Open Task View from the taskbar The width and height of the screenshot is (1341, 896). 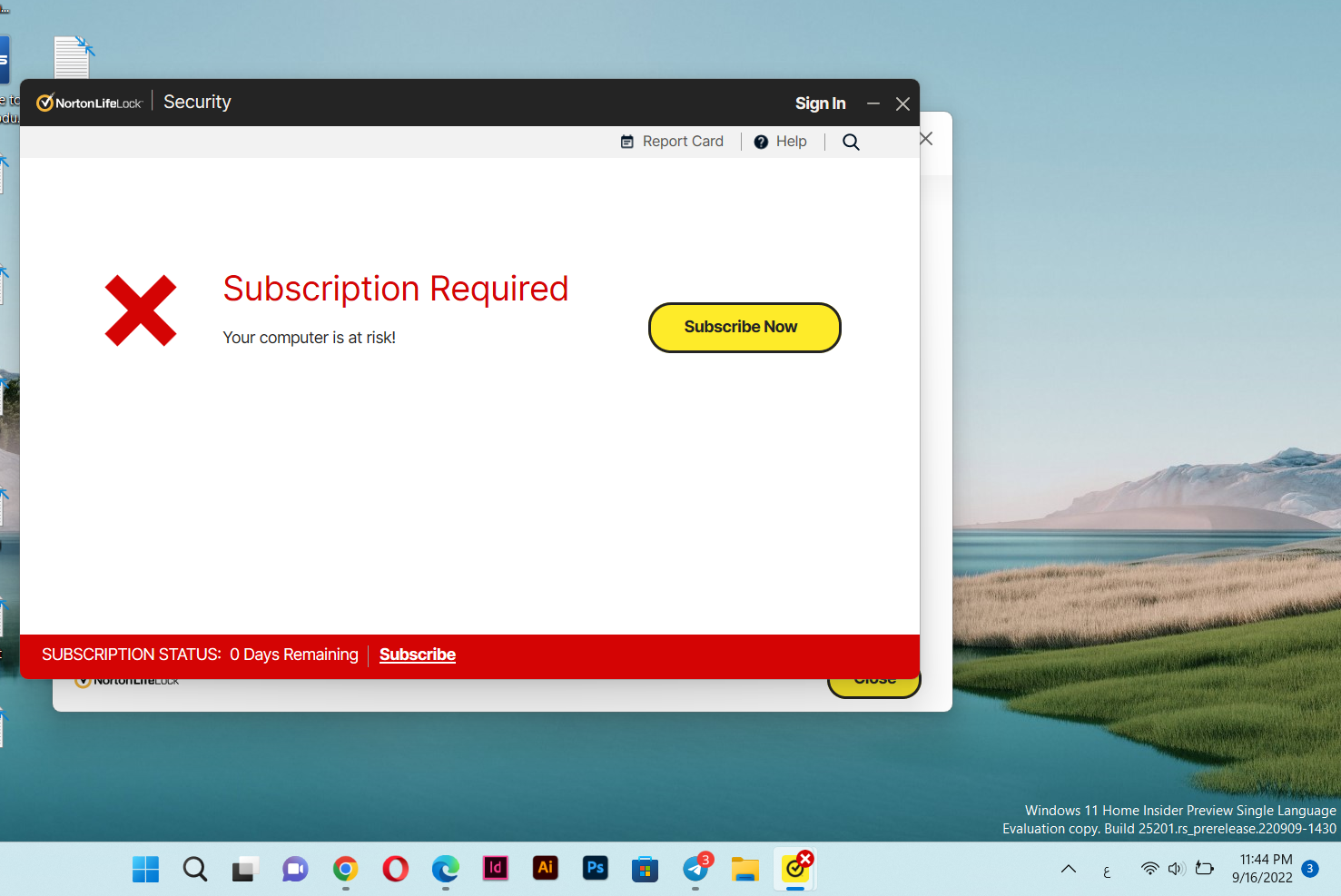[245, 869]
